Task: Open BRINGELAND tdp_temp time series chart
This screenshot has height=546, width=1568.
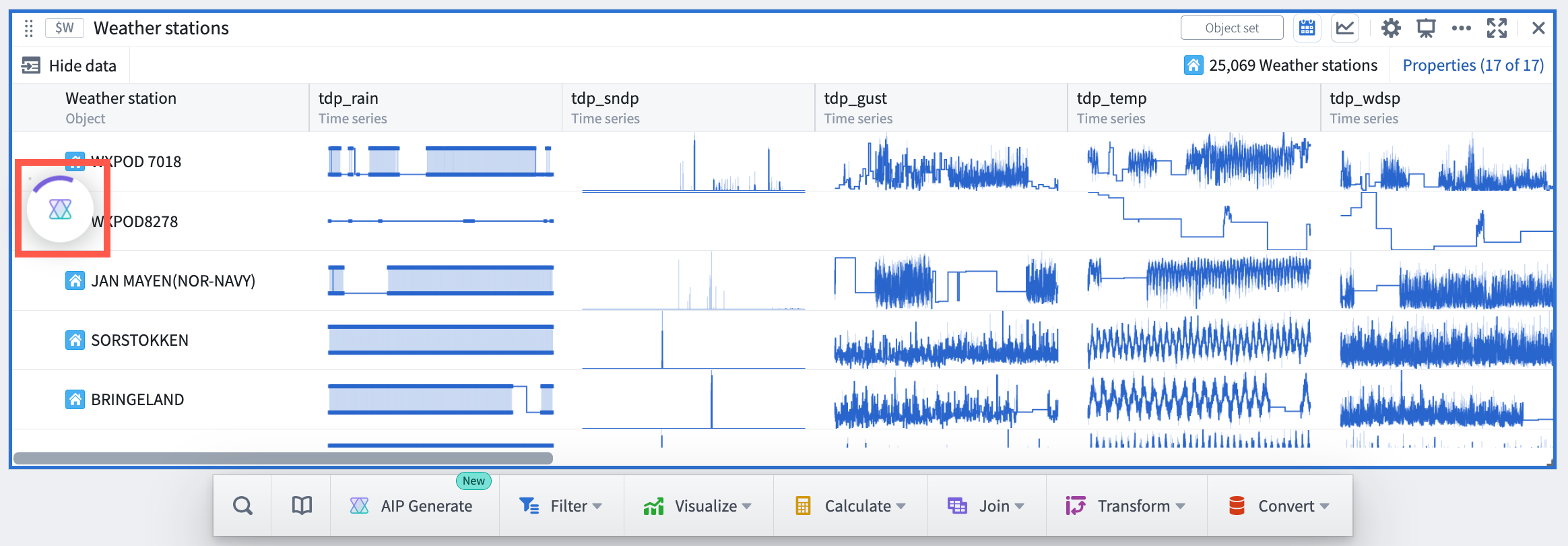Action: [x=1199, y=399]
